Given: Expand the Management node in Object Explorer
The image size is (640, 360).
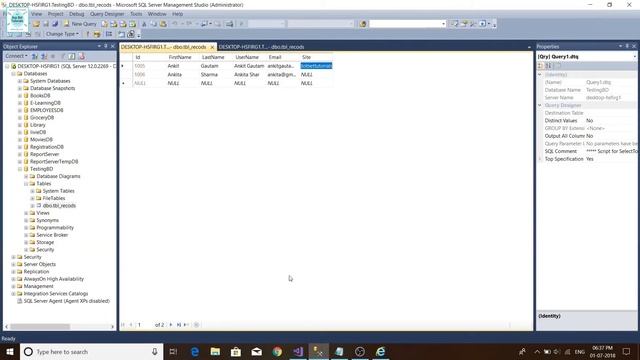Looking at the screenshot, I should (13, 286).
